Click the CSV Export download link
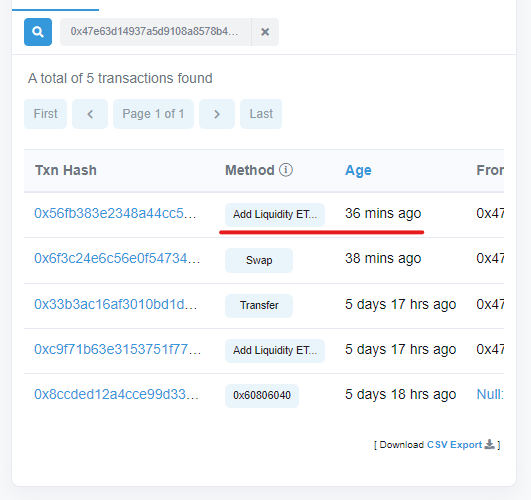 (454, 445)
